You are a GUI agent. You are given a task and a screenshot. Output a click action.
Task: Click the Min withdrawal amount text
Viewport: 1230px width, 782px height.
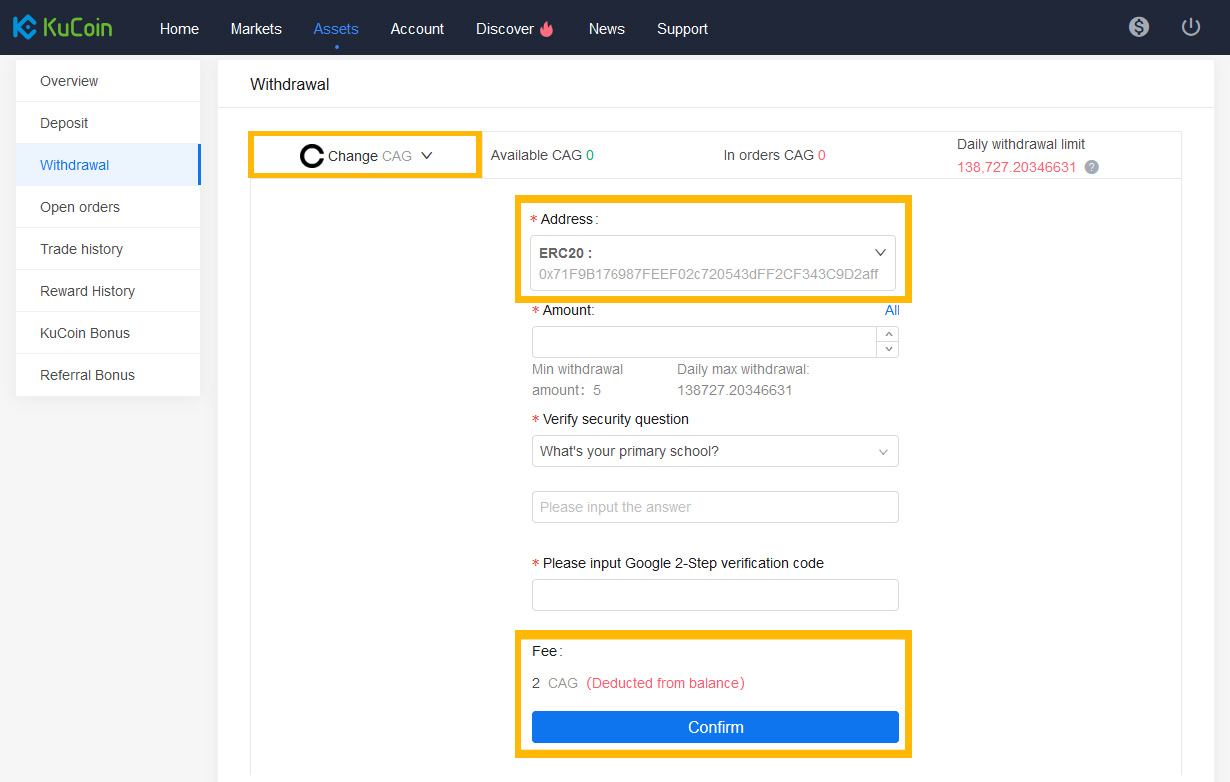pyautogui.click(x=578, y=380)
